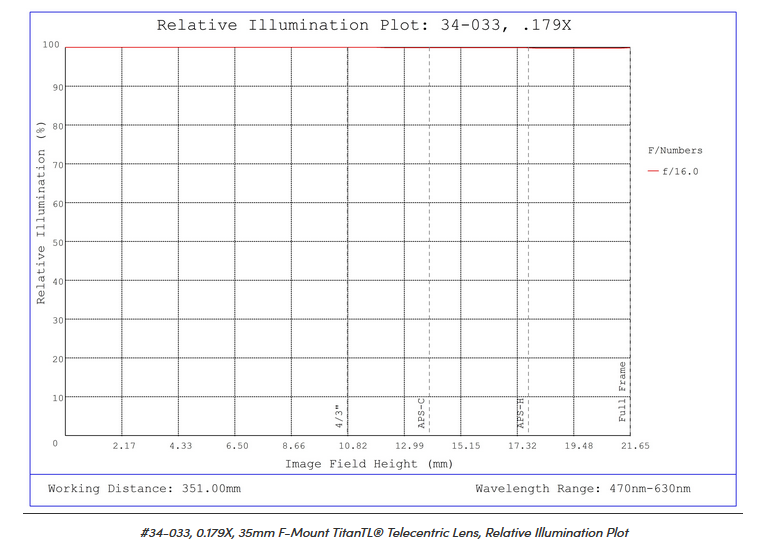This screenshot has width=770, height=547.
Task: Click the Image Field Height axis label
Action: pyautogui.click(x=369, y=464)
